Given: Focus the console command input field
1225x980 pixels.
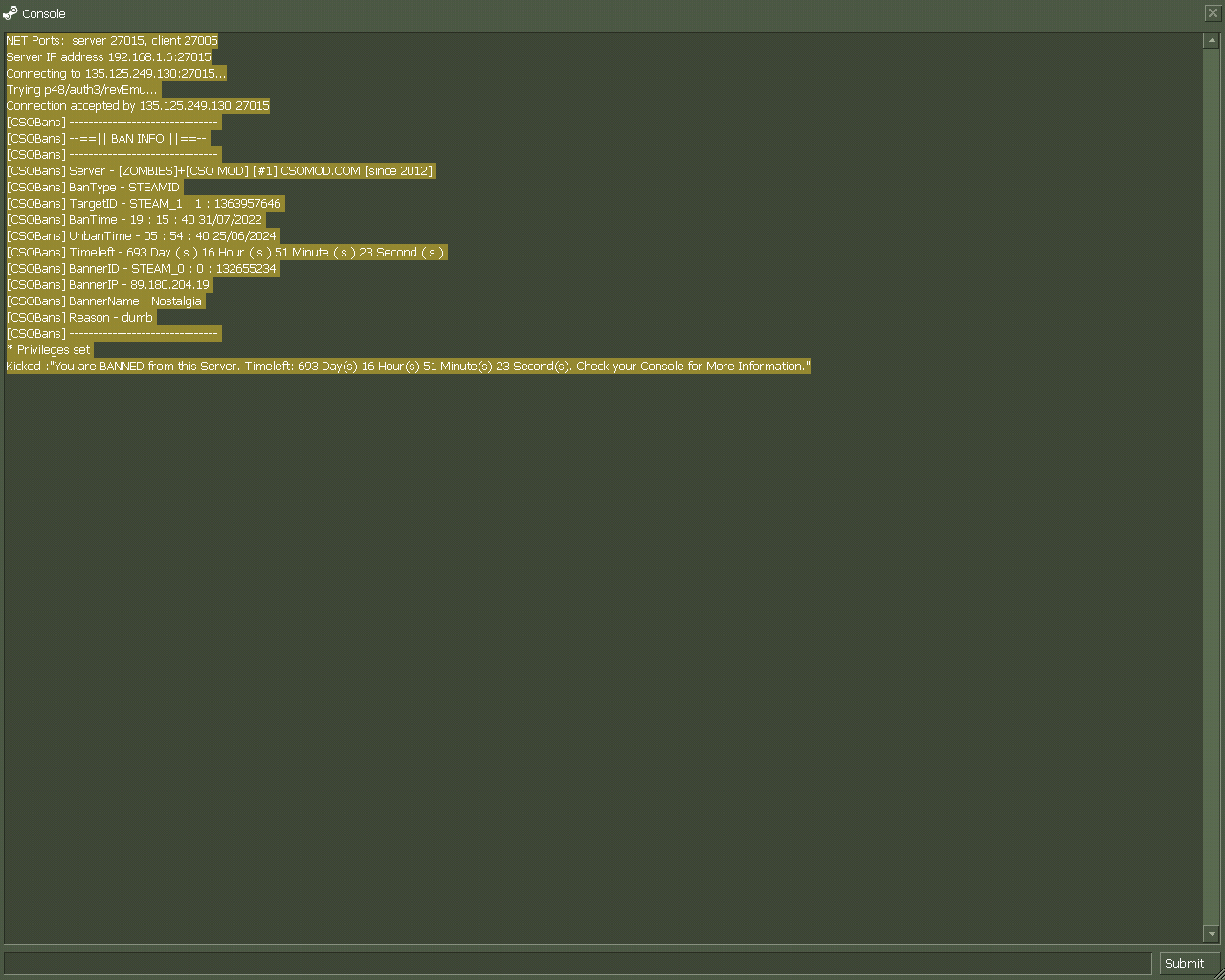Looking at the screenshot, I should tap(577, 963).
